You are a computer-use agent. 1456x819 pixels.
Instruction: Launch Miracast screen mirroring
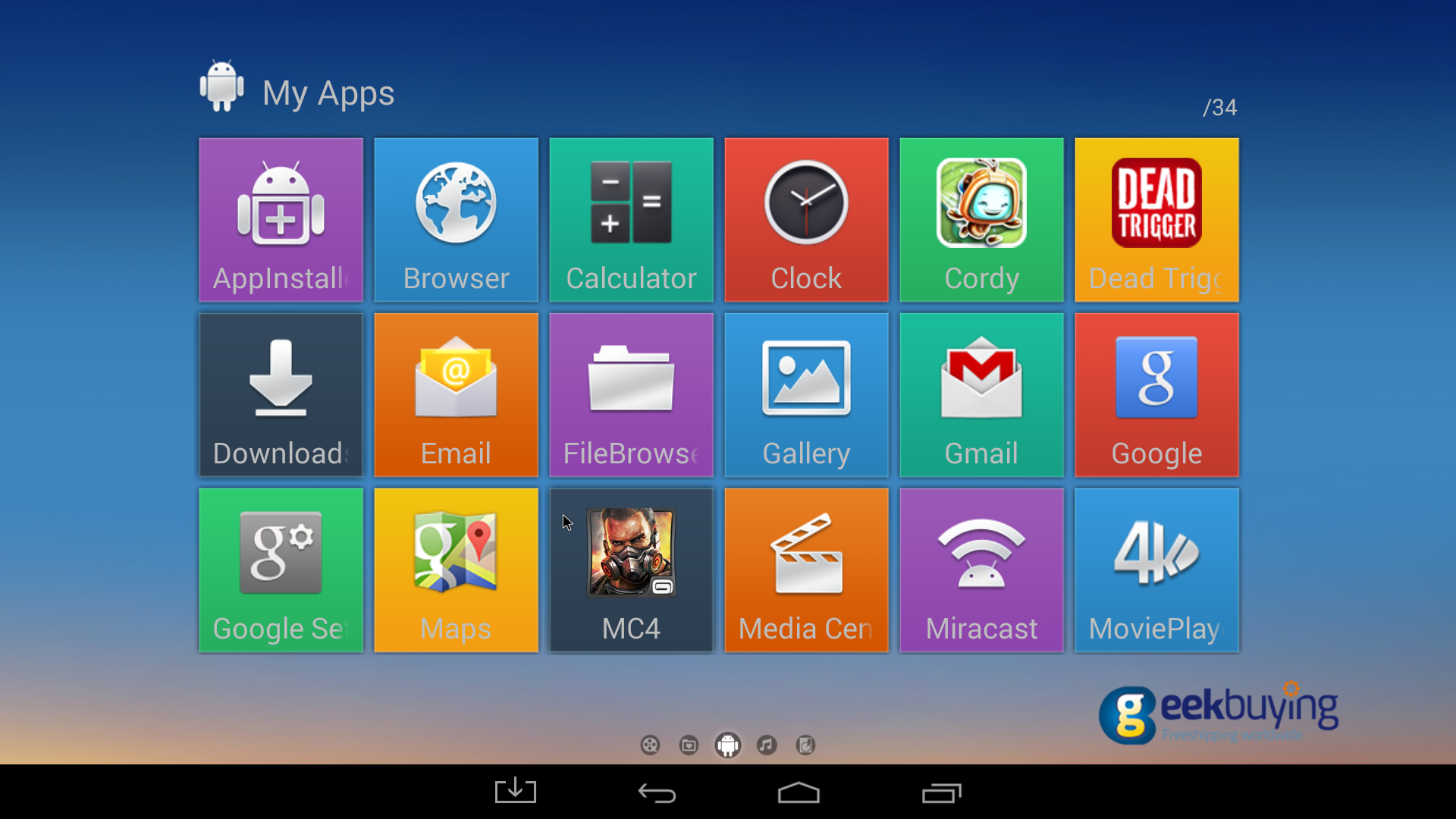pyautogui.click(x=981, y=569)
